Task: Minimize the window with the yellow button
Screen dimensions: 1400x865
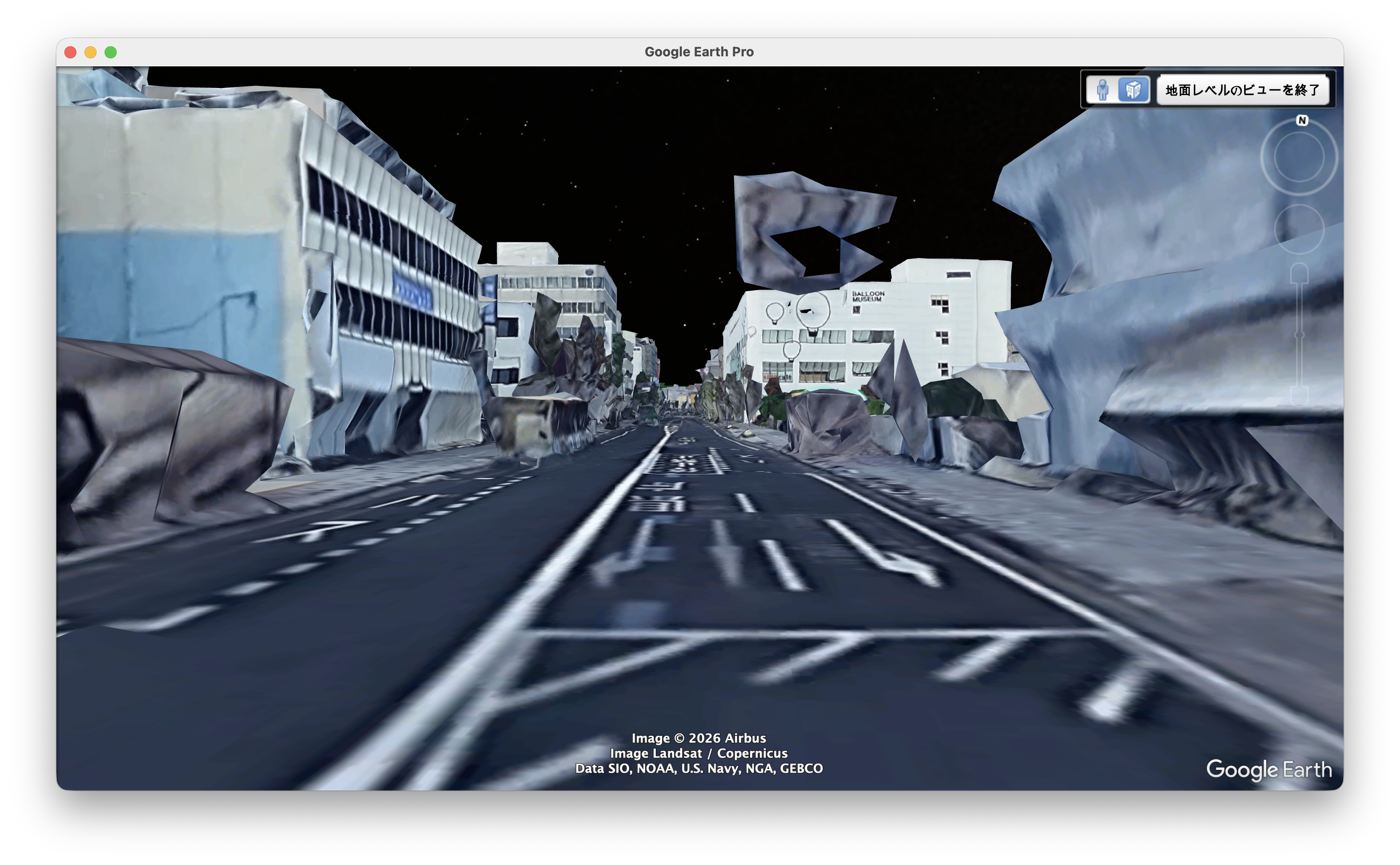Action: coord(91,52)
